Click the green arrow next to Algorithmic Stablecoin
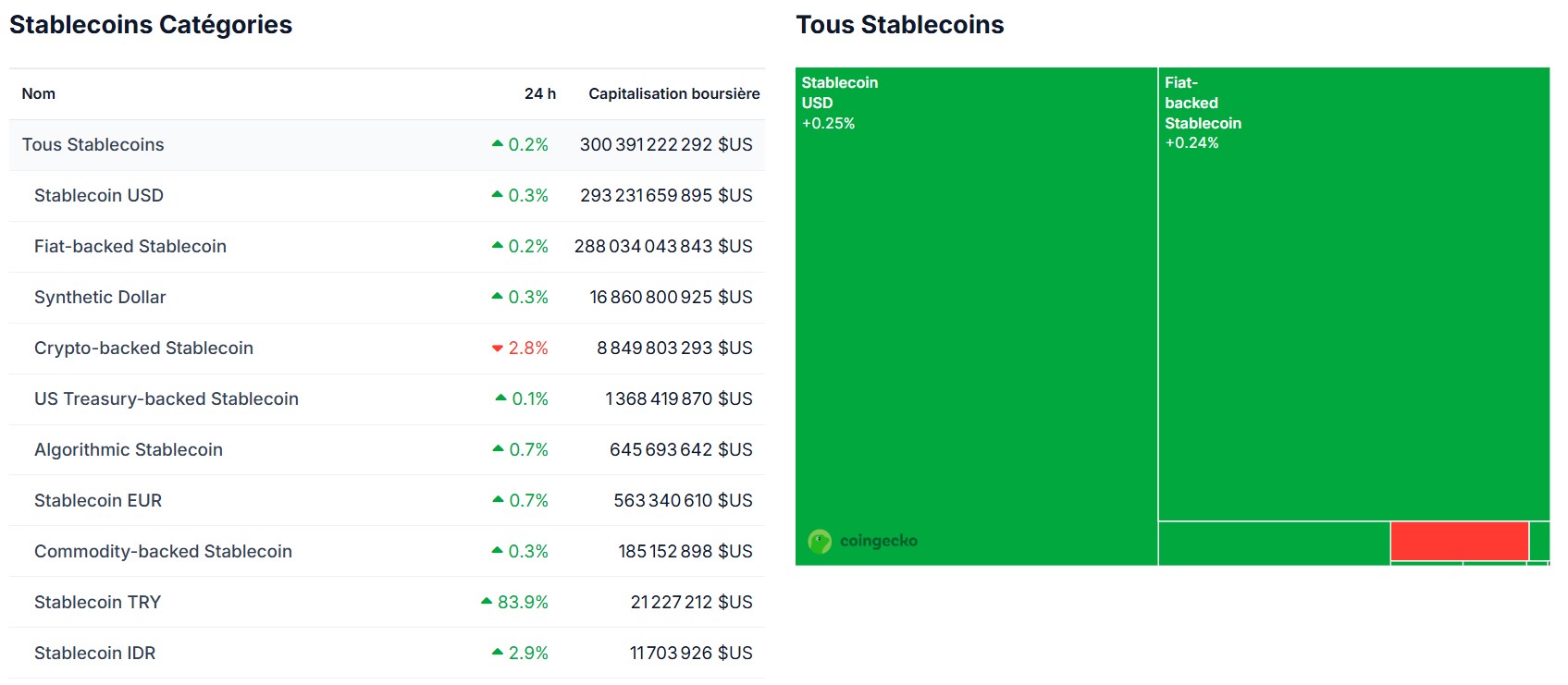The image size is (1568, 685). 499,450
